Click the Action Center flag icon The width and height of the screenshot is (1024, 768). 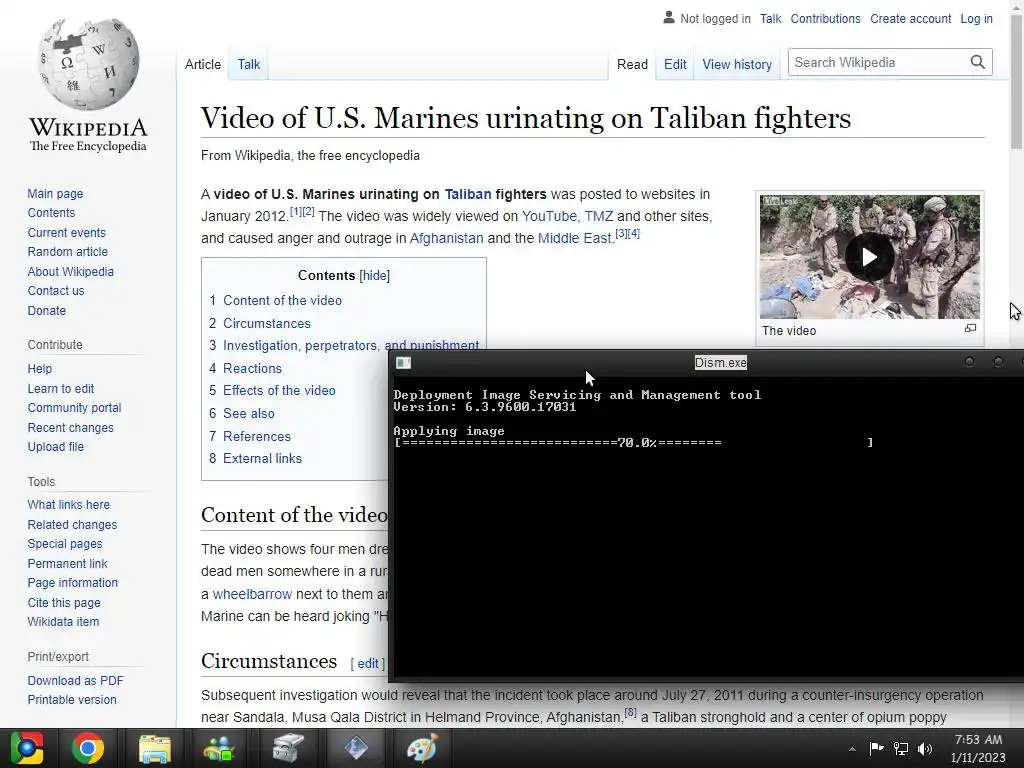[x=876, y=748]
